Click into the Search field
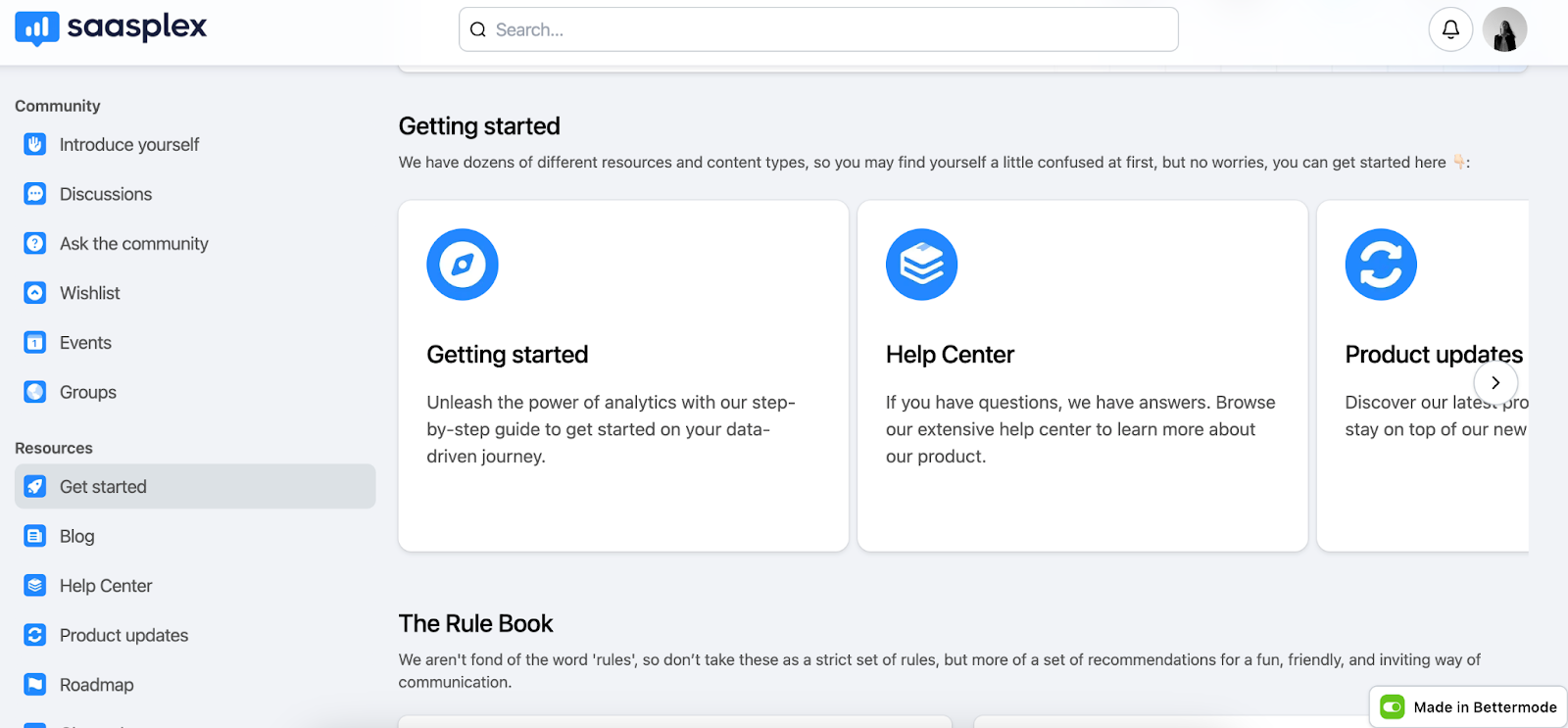1568x728 pixels. pyautogui.click(x=818, y=29)
